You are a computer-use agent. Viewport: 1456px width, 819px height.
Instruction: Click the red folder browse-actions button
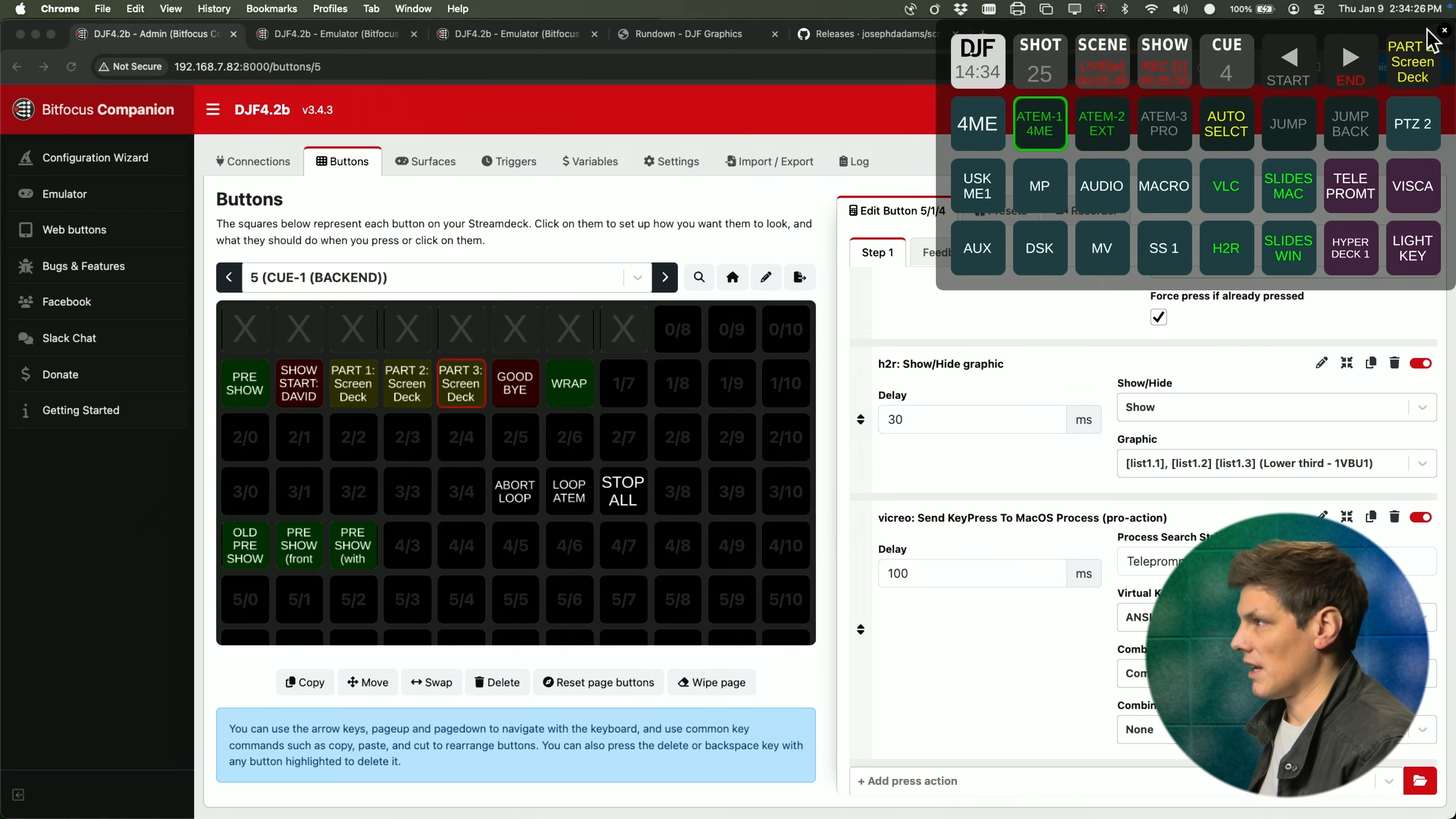1420,781
